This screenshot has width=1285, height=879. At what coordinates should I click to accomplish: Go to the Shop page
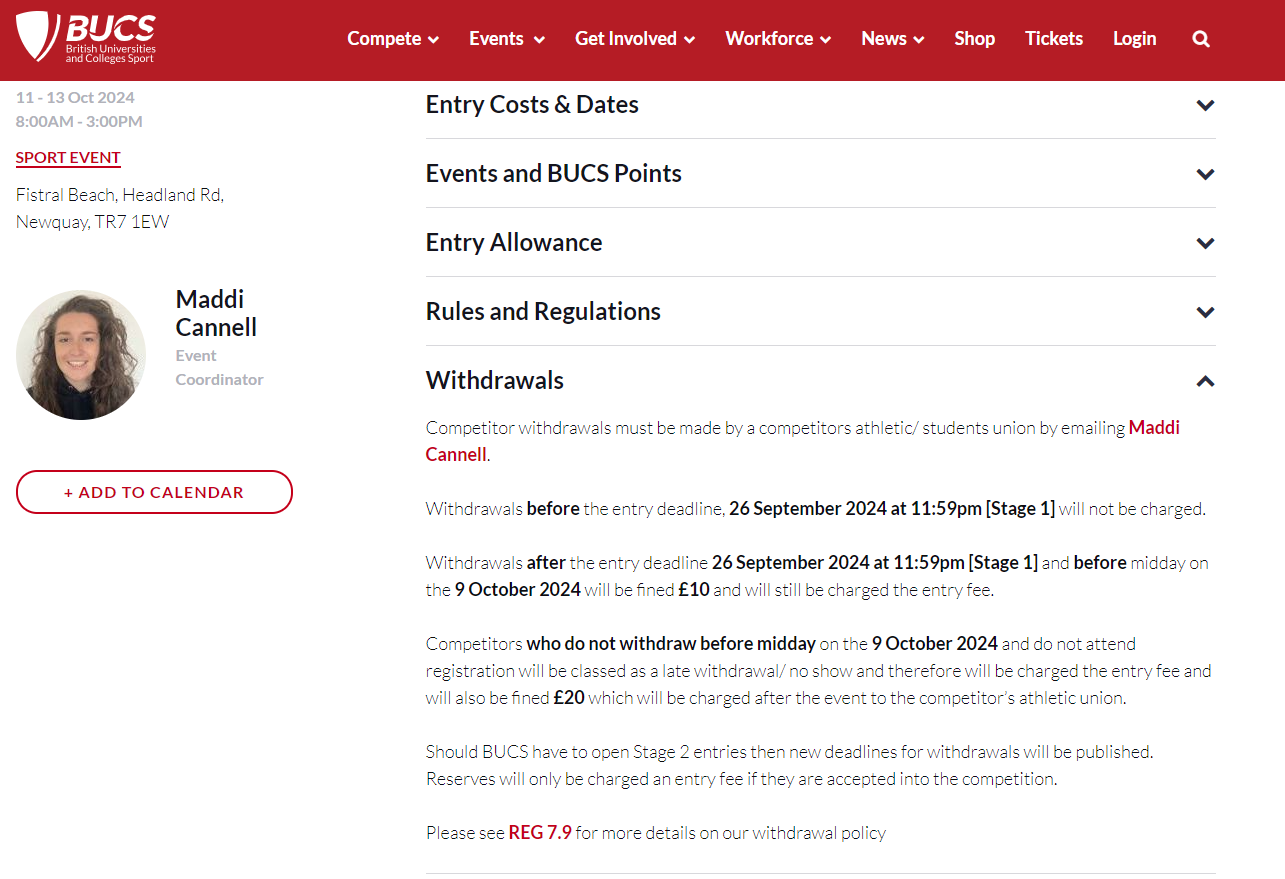(974, 39)
